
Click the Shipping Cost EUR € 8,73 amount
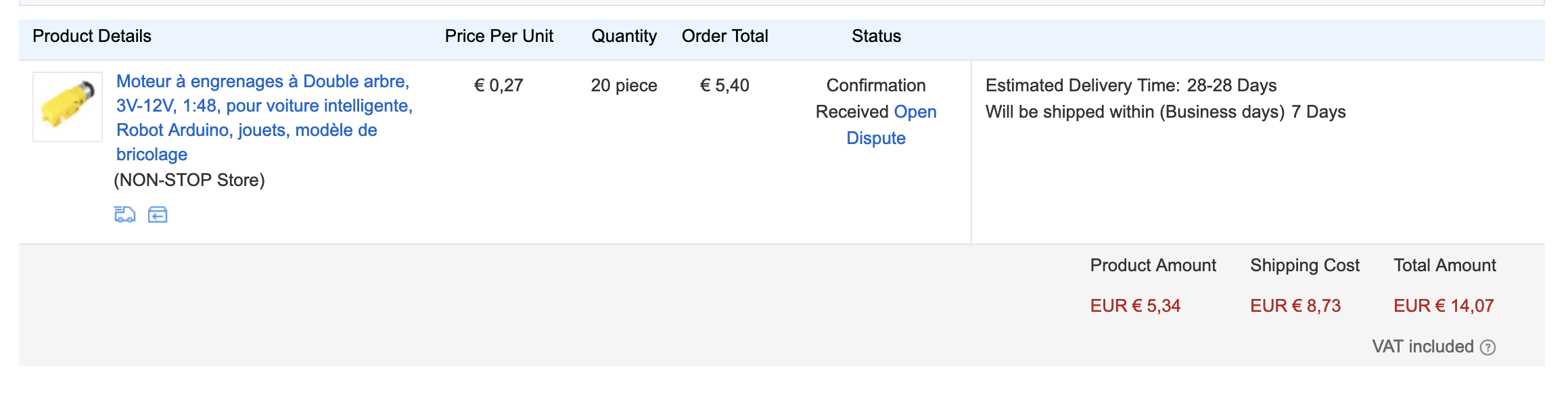[1295, 306]
